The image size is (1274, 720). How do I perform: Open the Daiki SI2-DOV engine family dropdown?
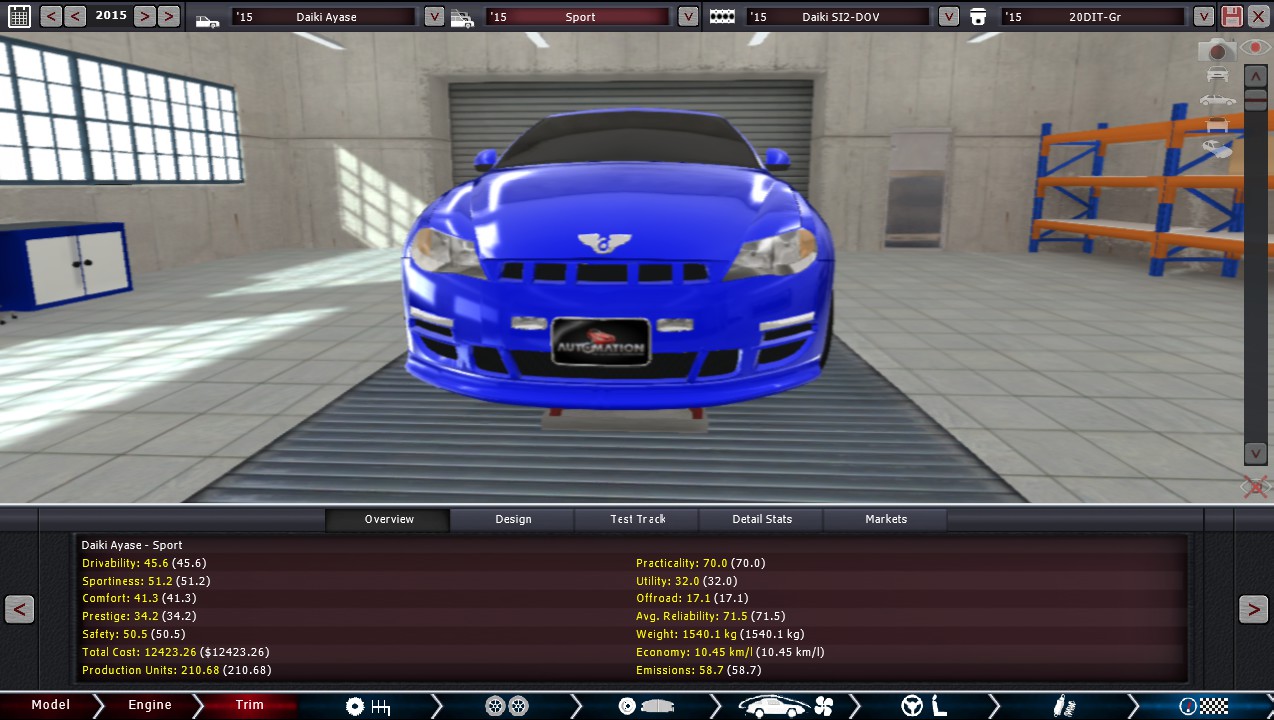click(949, 17)
